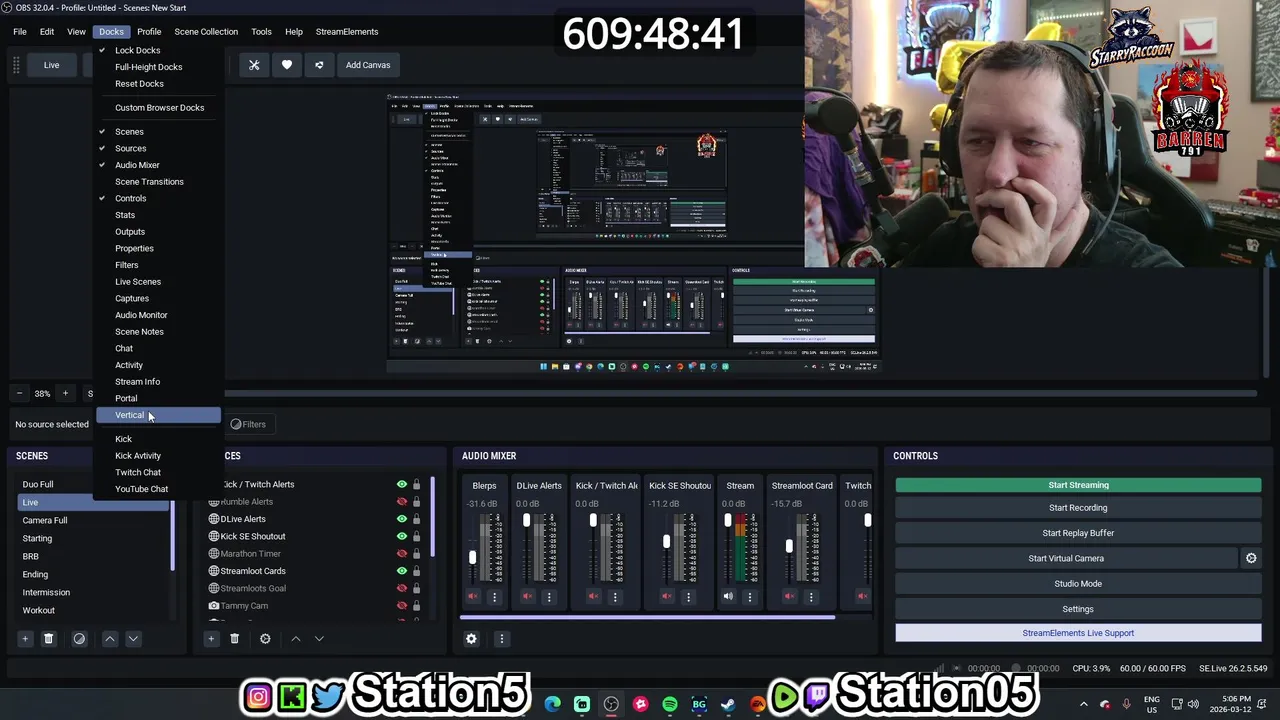
Task: Zoom out the preview with minus icon
Action: (x=19, y=394)
